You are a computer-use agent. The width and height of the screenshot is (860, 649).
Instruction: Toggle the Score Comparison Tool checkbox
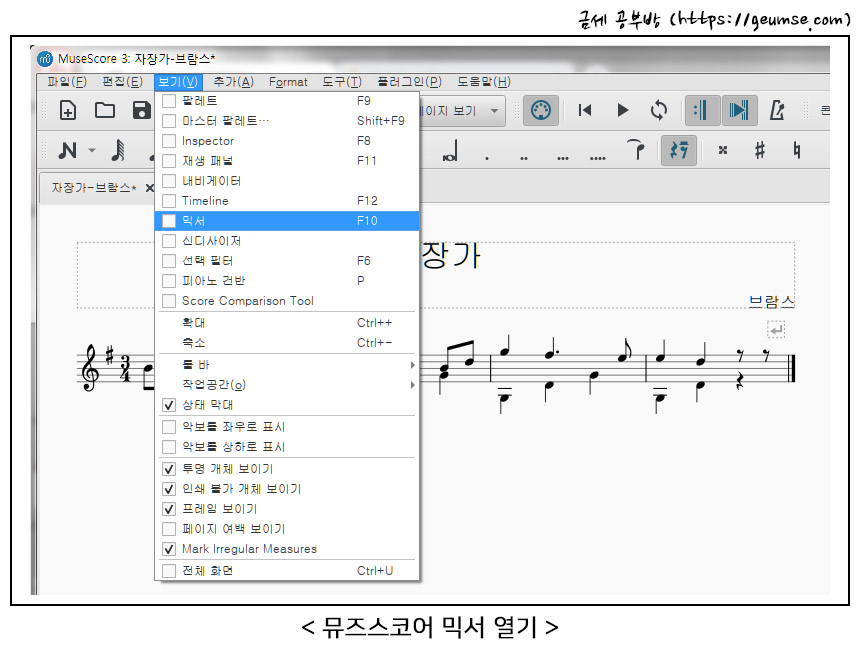pyautogui.click(x=169, y=301)
